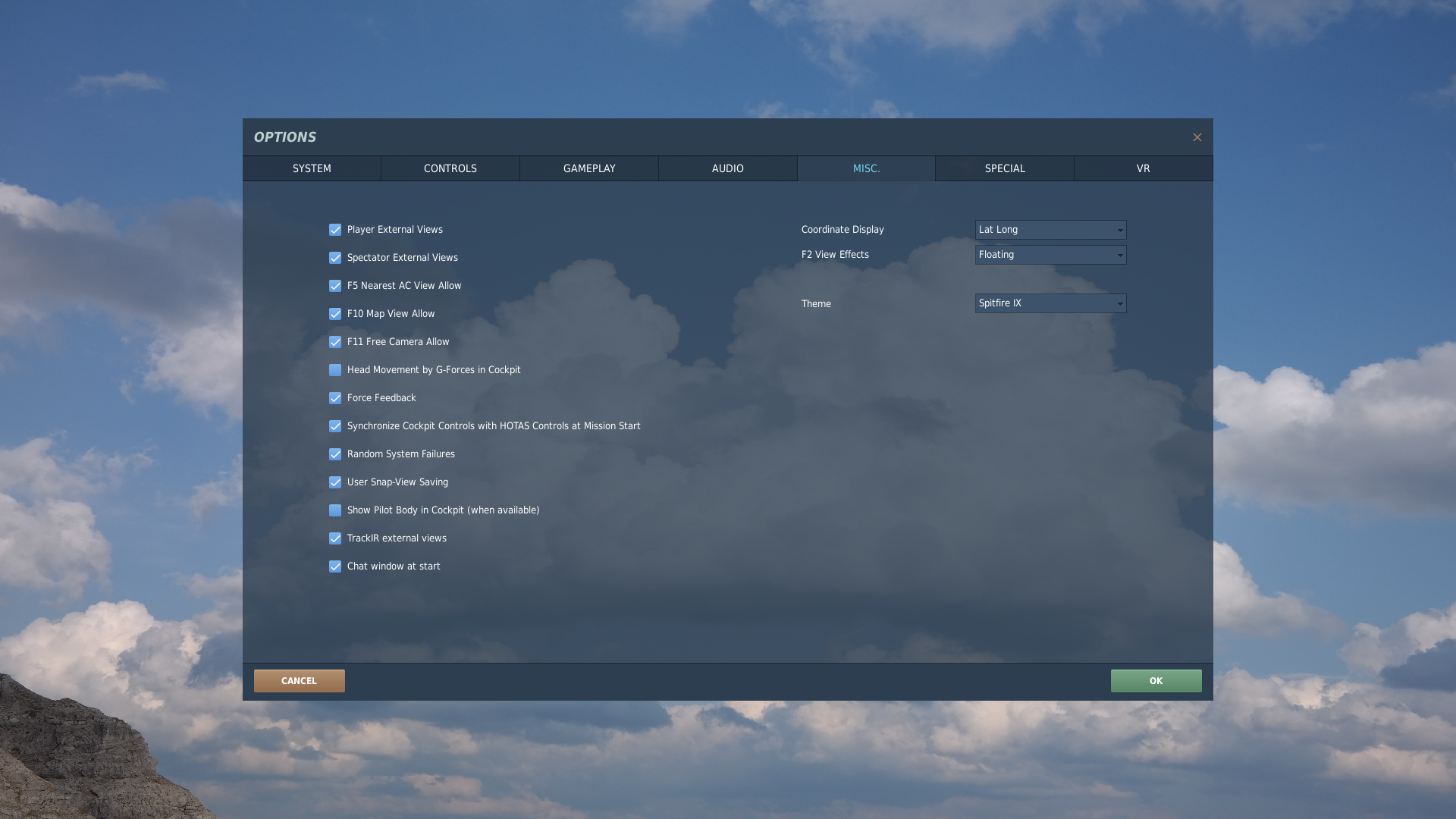Uncheck Chat window at start
This screenshot has height=819, width=1456.
pos(335,566)
